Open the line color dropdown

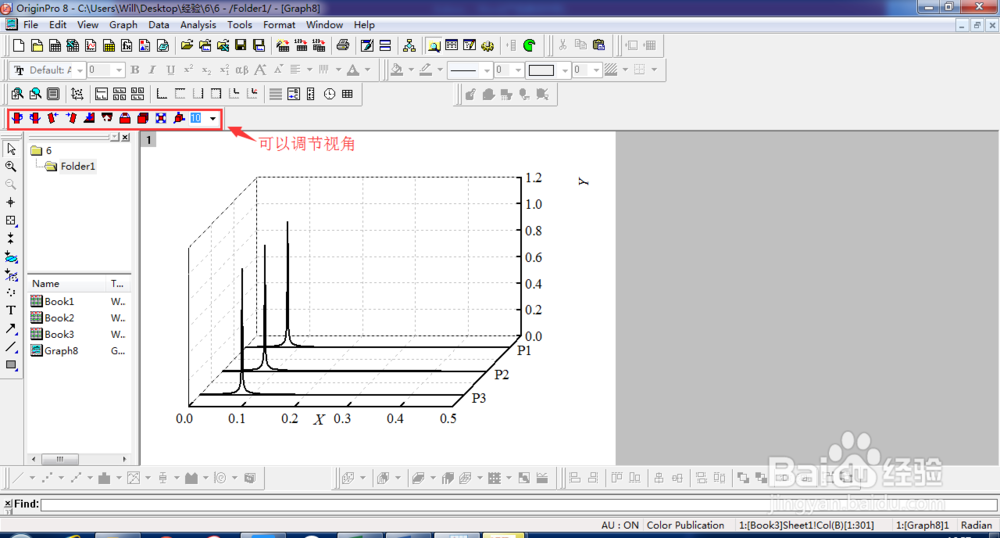pos(440,70)
